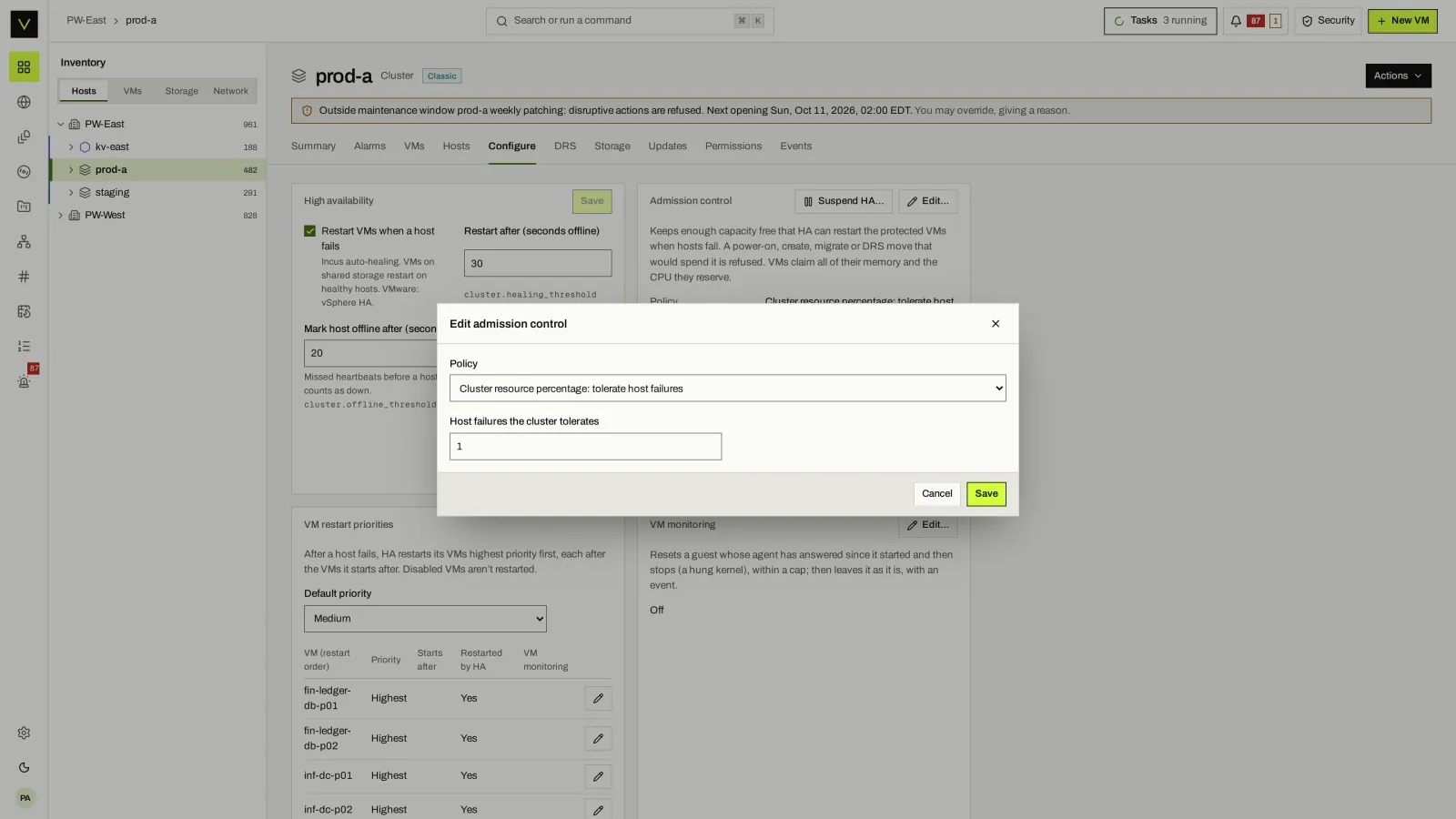Click the app logo at top left
1456x819 pixels.
(x=24, y=24)
